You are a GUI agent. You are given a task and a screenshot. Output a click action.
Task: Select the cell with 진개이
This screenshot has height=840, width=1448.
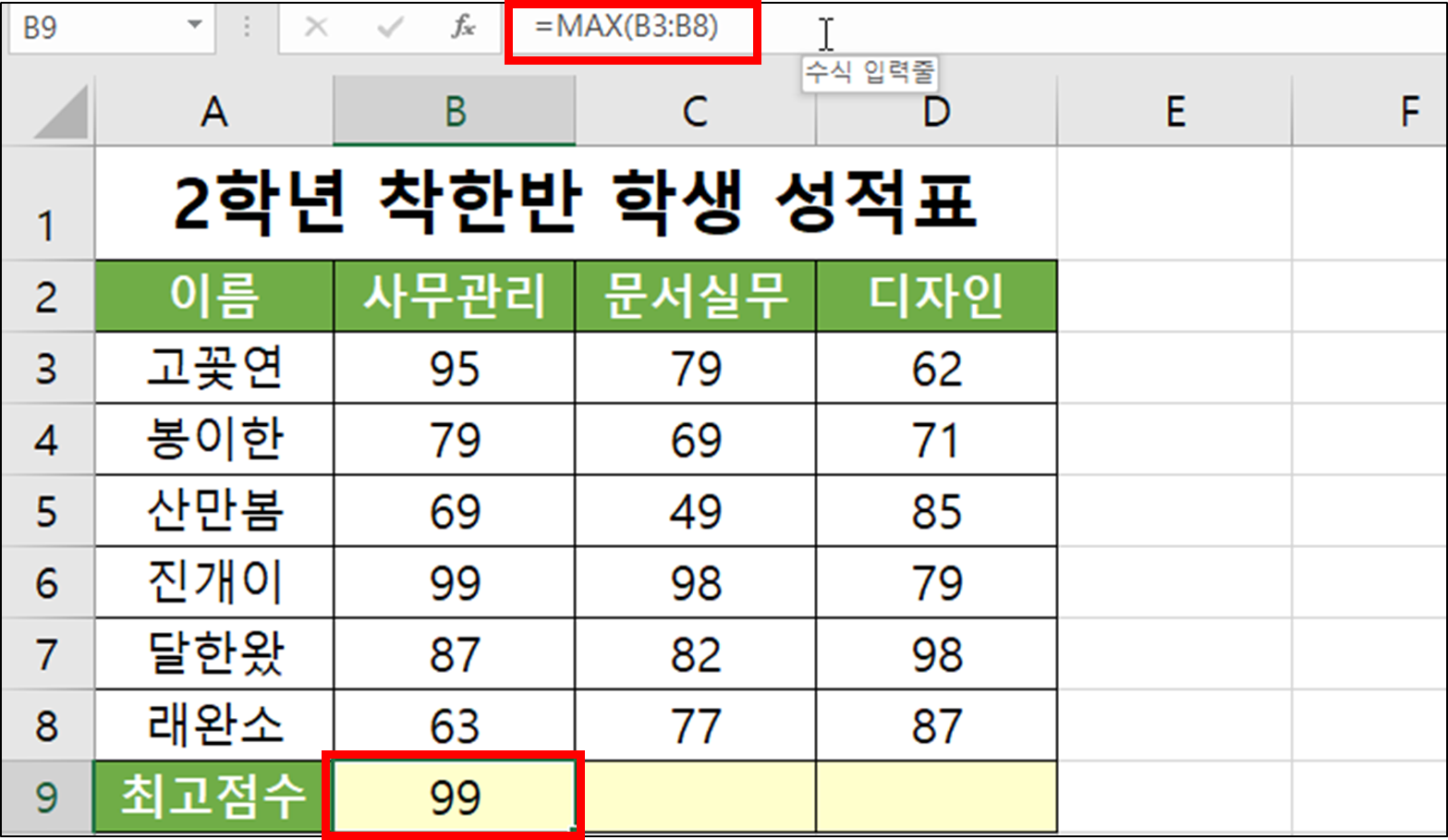[213, 582]
